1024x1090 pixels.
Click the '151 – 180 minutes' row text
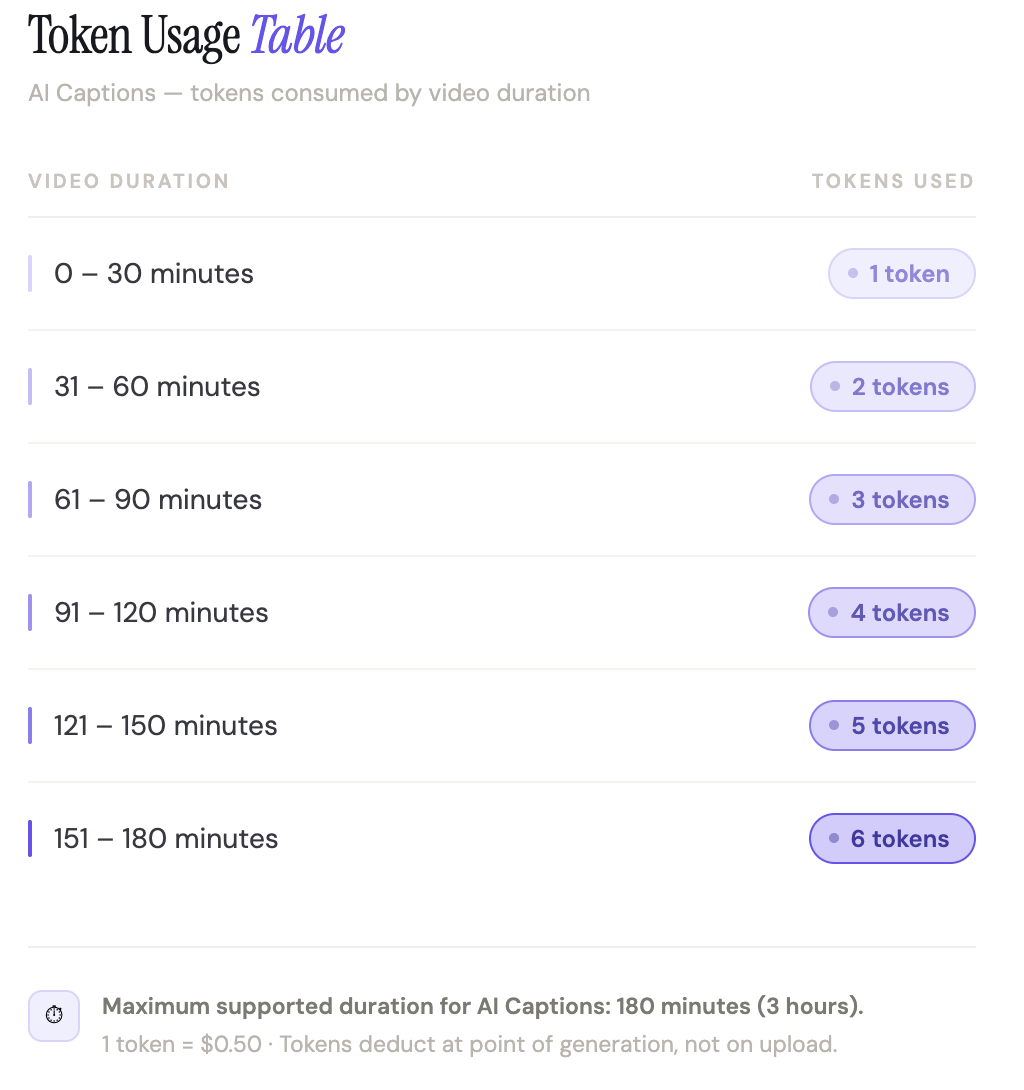pos(166,839)
